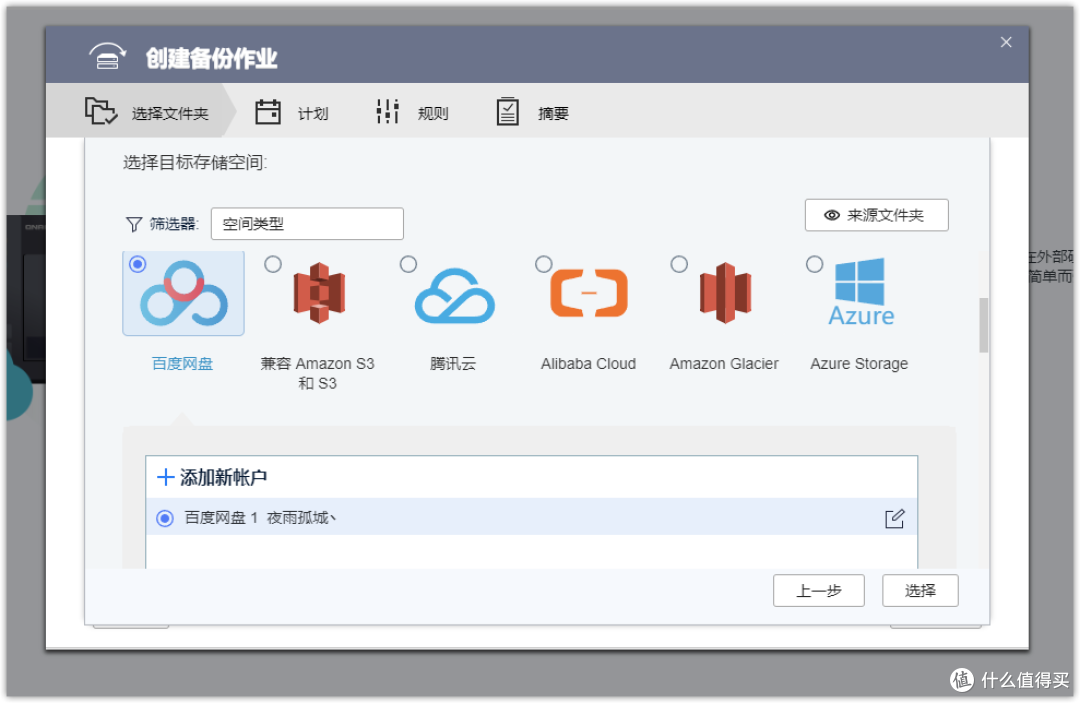Image resolution: width=1080 pixels, height=703 pixels.
Task: Click the Amazon Glacier label text
Action: pos(724,364)
